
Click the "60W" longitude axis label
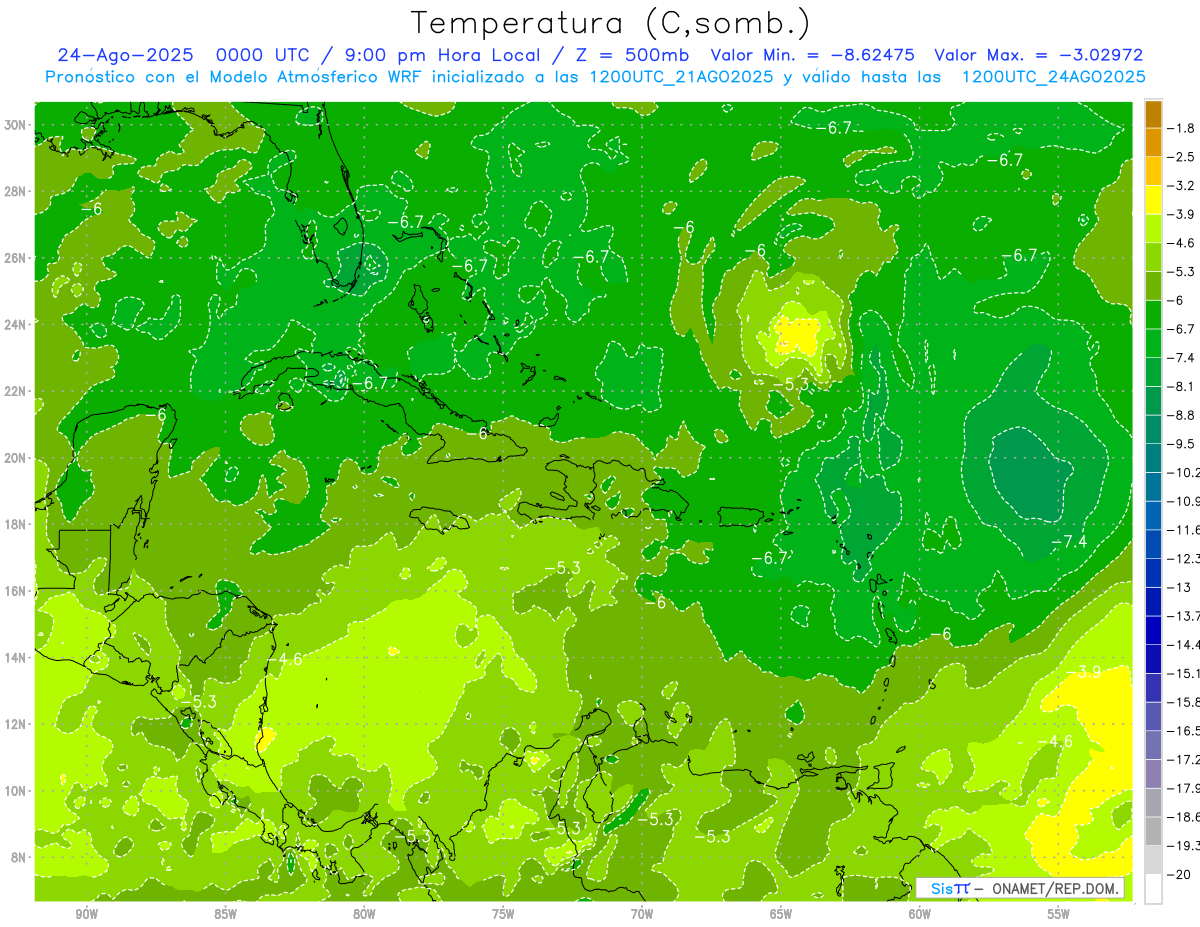coord(920,914)
